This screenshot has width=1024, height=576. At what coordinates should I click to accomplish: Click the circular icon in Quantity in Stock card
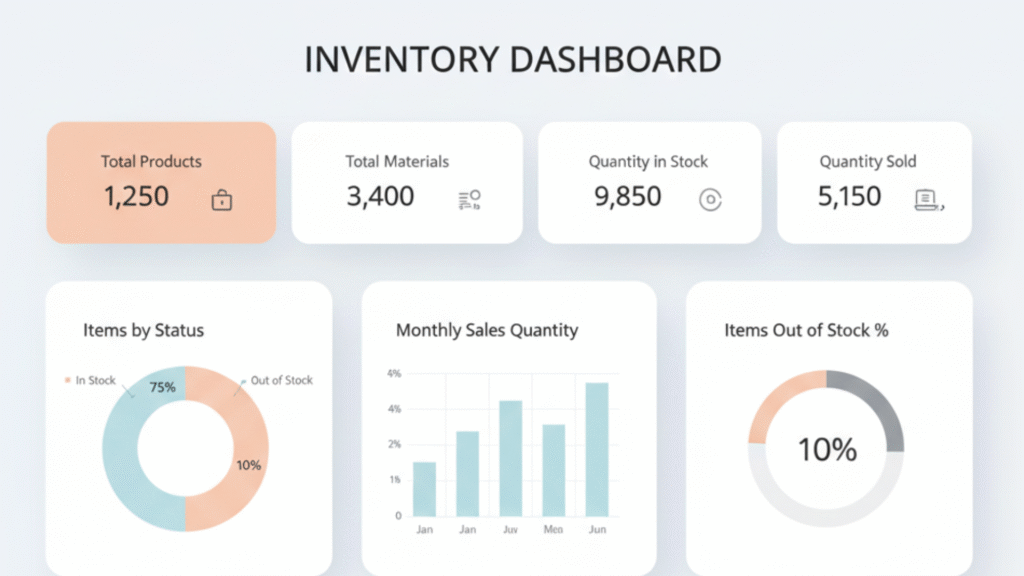click(709, 200)
